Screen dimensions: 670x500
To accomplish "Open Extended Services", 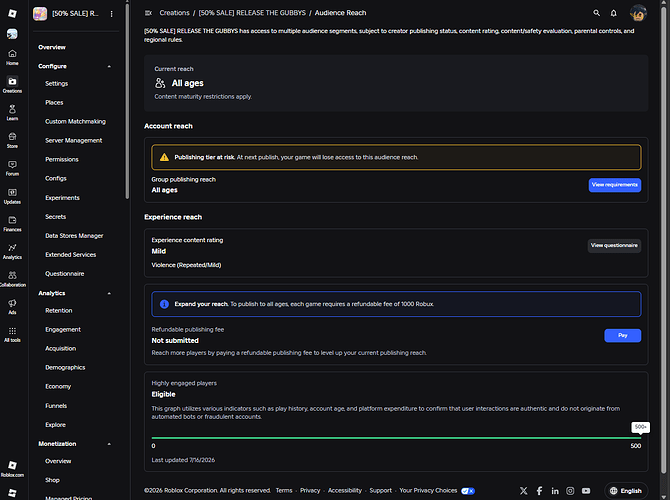I will 71,255.
